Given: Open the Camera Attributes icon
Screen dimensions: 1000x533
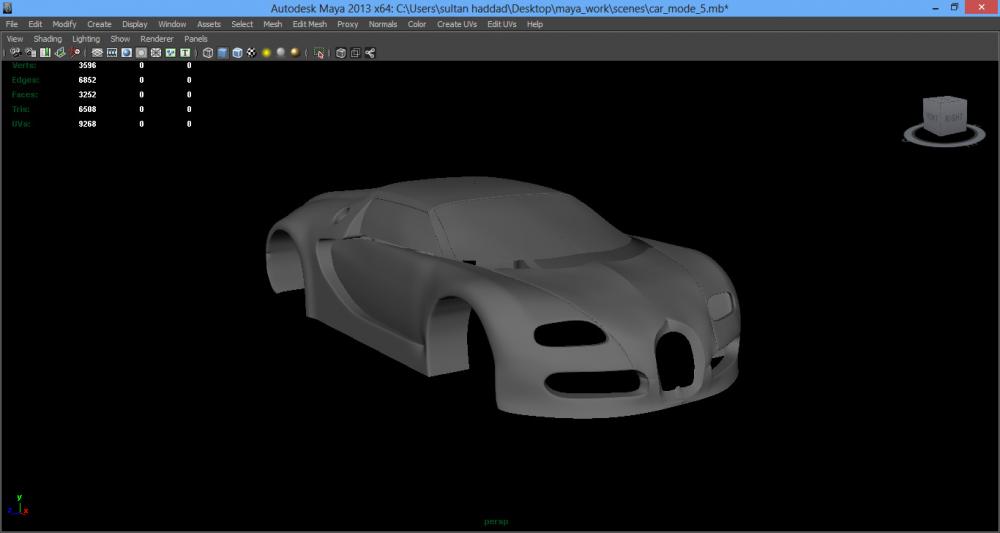Looking at the screenshot, I should pyautogui.click(x=30, y=53).
